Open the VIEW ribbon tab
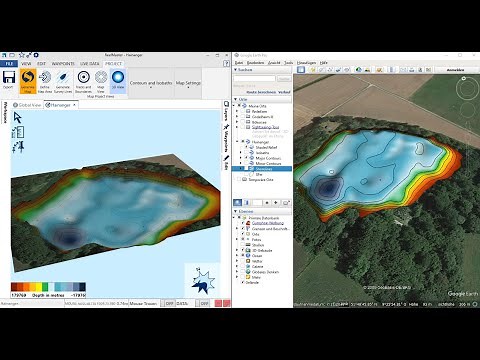Viewport: 480px width, 360px height. point(26,63)
